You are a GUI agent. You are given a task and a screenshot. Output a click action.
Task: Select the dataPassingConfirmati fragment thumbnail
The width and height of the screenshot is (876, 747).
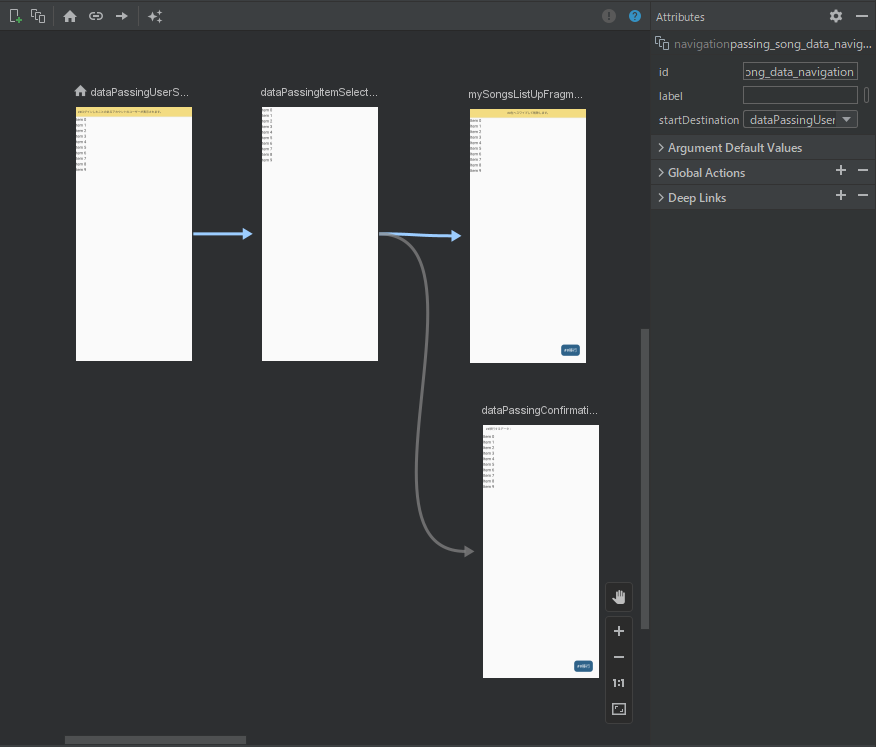[x=540, y=550]
